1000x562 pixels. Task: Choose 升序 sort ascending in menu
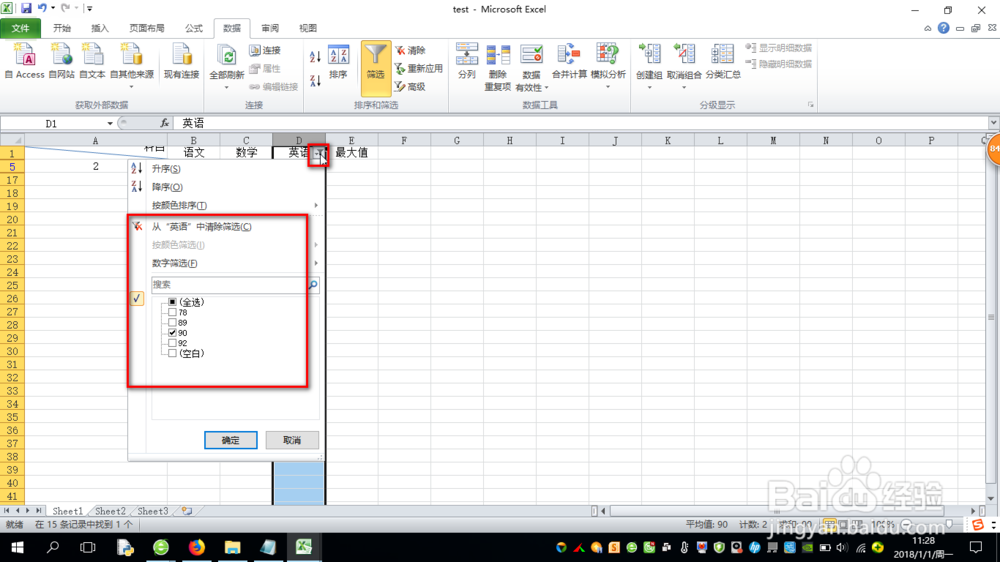pyautogui.click(x=224, y=168)
